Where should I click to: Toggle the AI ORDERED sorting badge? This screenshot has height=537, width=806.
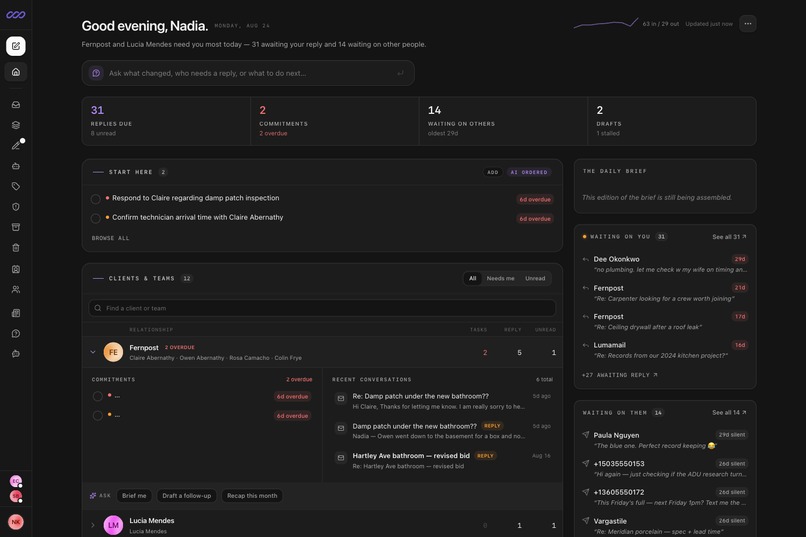pos(529,172)
